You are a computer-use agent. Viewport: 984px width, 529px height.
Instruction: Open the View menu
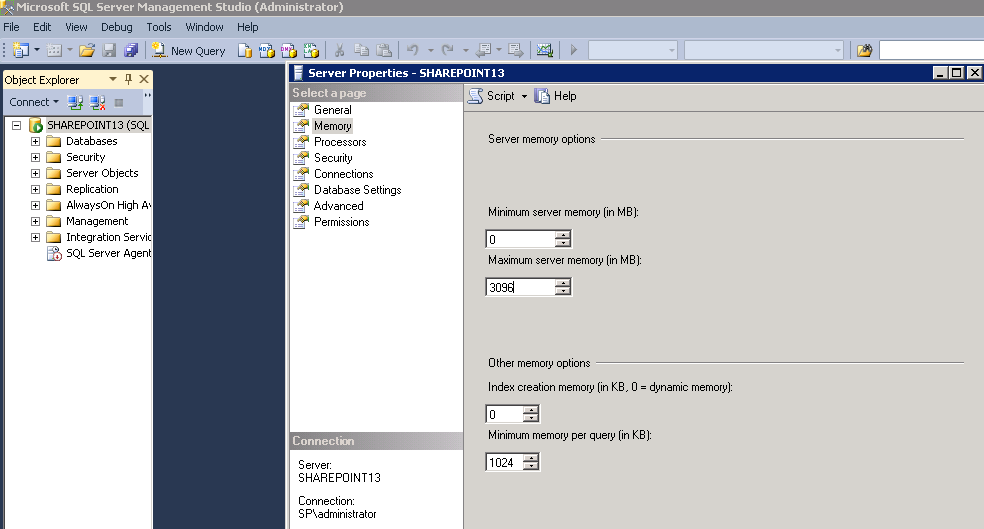77,27
